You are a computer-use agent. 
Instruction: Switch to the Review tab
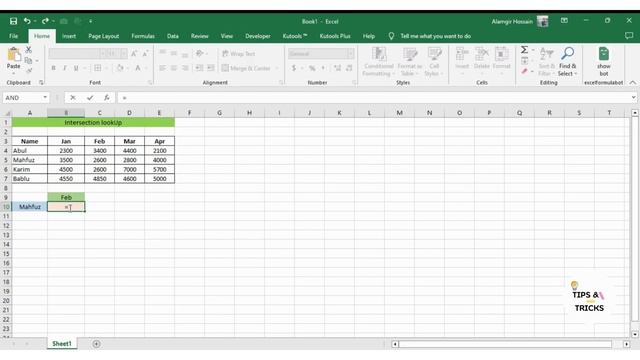point(200,36)
